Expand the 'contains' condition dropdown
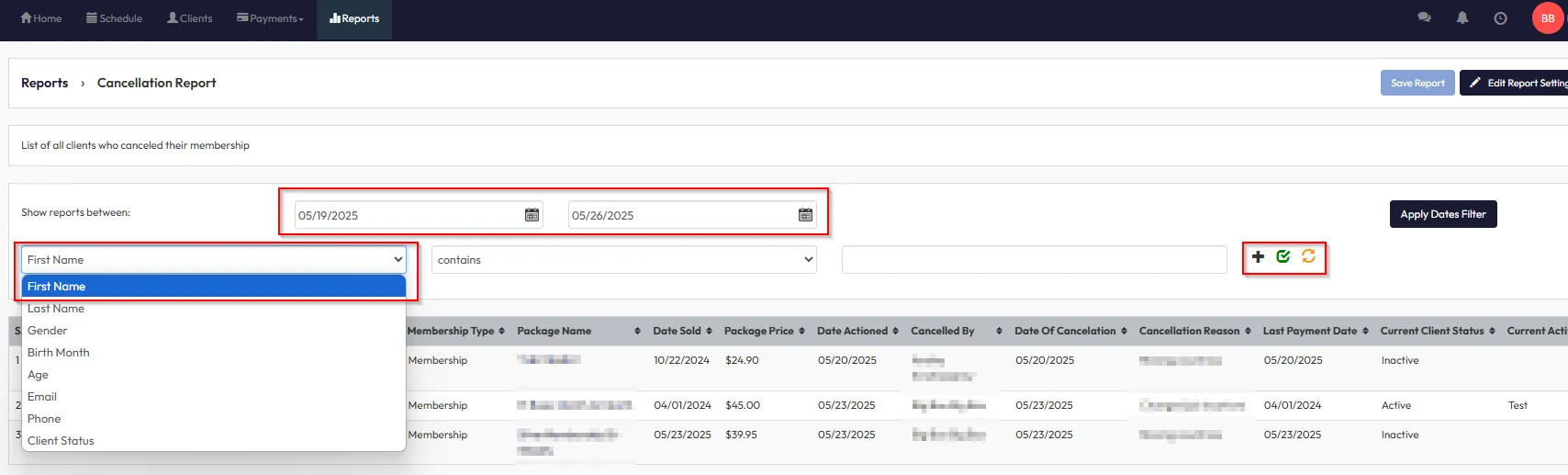1568x475 pixels. tap(623, 260)
